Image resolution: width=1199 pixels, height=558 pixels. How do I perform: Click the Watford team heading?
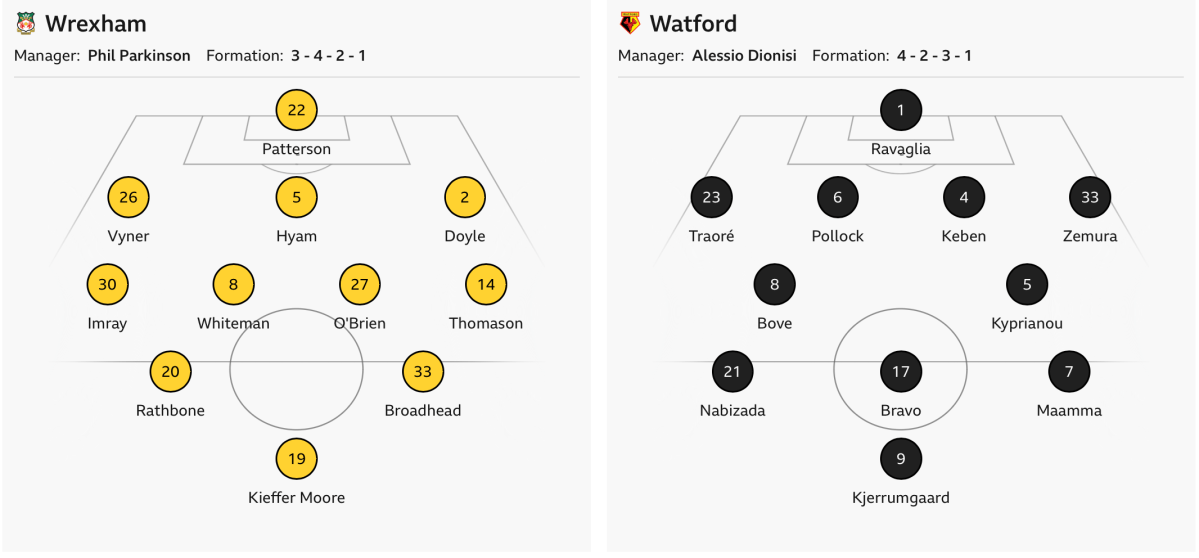pos(693,24)
